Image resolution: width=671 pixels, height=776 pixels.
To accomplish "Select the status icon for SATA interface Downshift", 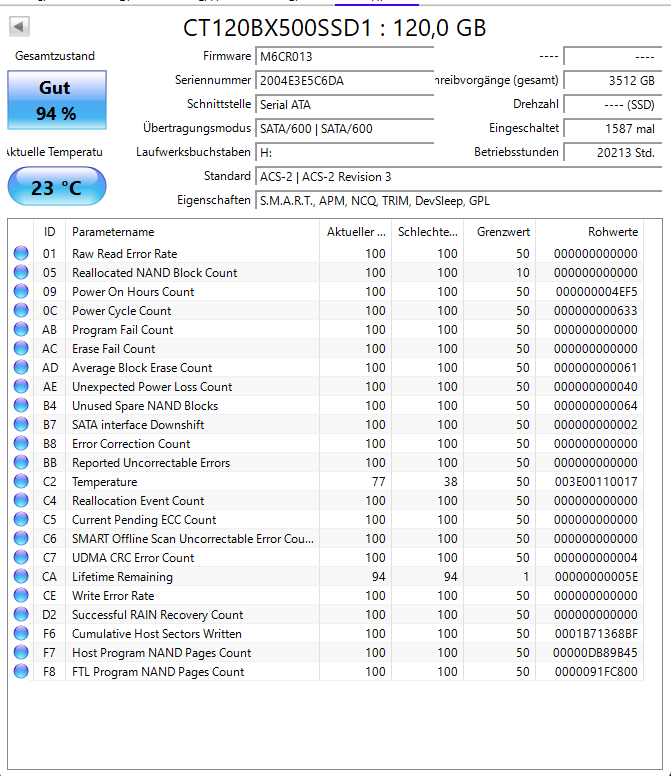I will pos(21,425).
